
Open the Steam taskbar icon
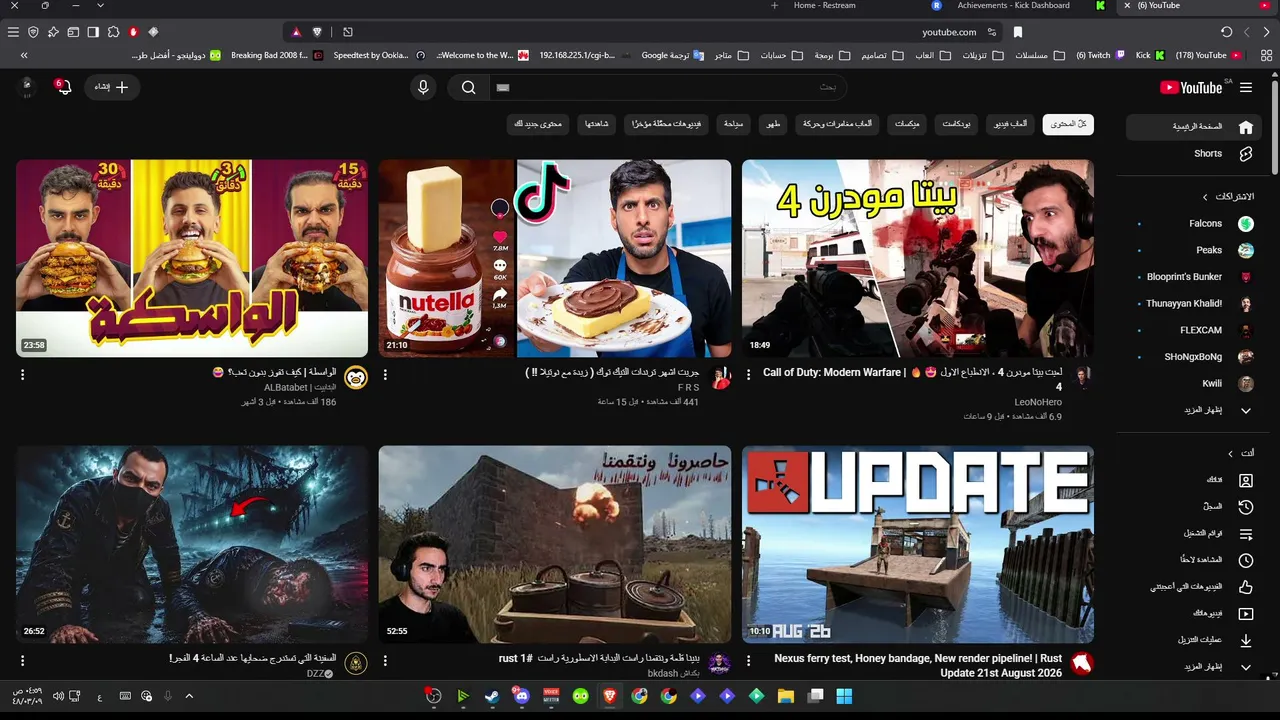point(492,696)
